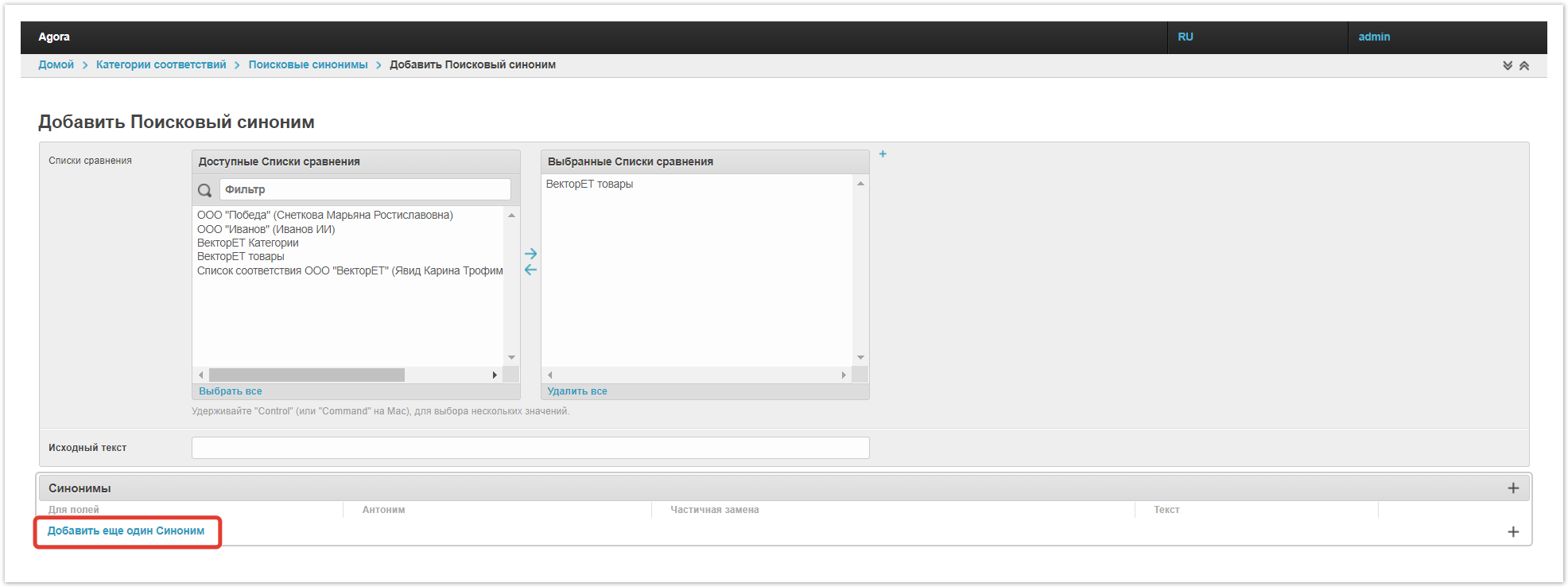
Task: Click the right arrow to add selected list
Action: pyautogui.click(x=530, y=254)
